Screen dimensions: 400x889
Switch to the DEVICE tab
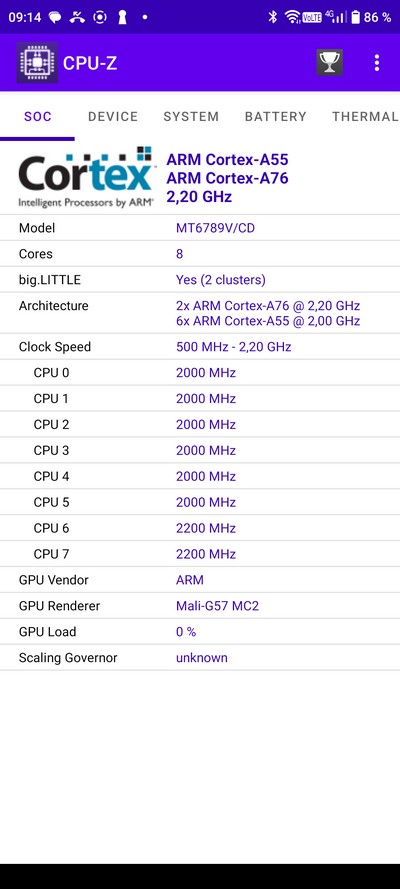tap(113, 117)
